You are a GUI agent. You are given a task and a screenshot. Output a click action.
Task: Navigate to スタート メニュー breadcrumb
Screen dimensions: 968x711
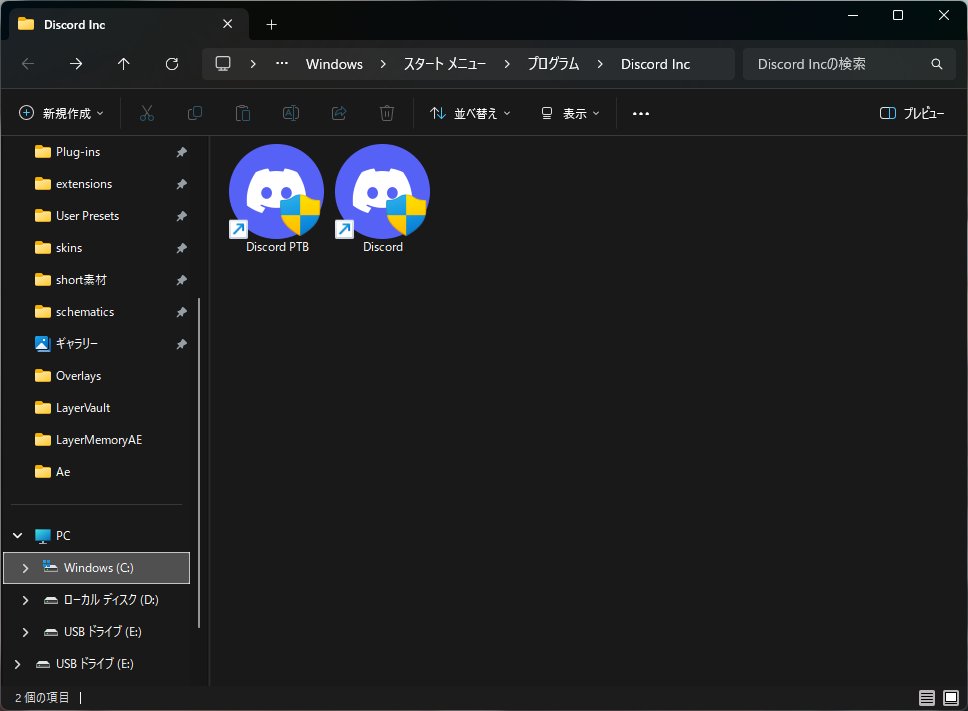tap(444, 64)
